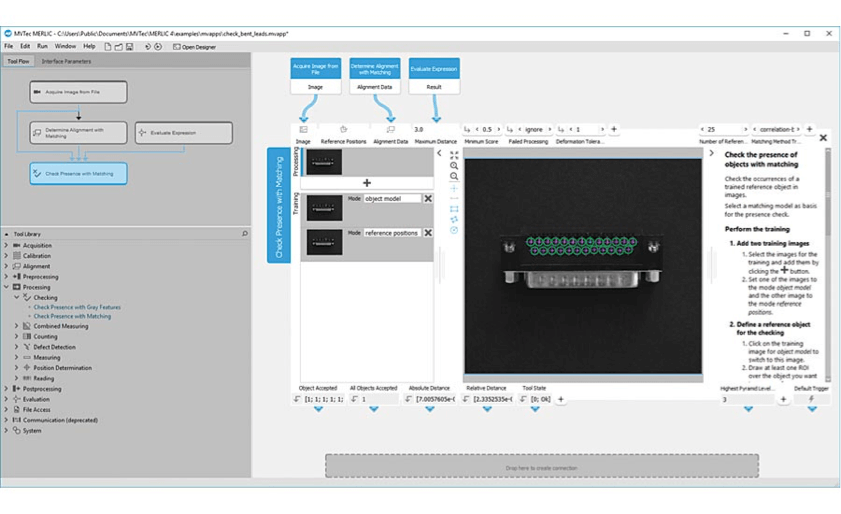841x514 pixels.
Task: Click the Image input parameter icon
Action: pos(303,129)
